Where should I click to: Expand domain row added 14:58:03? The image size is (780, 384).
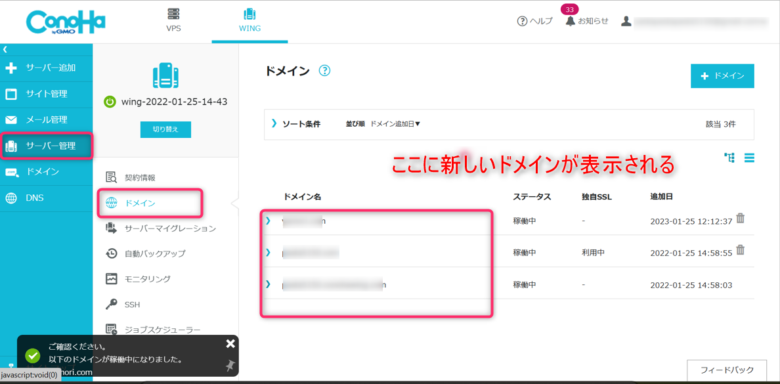(268, 285)
